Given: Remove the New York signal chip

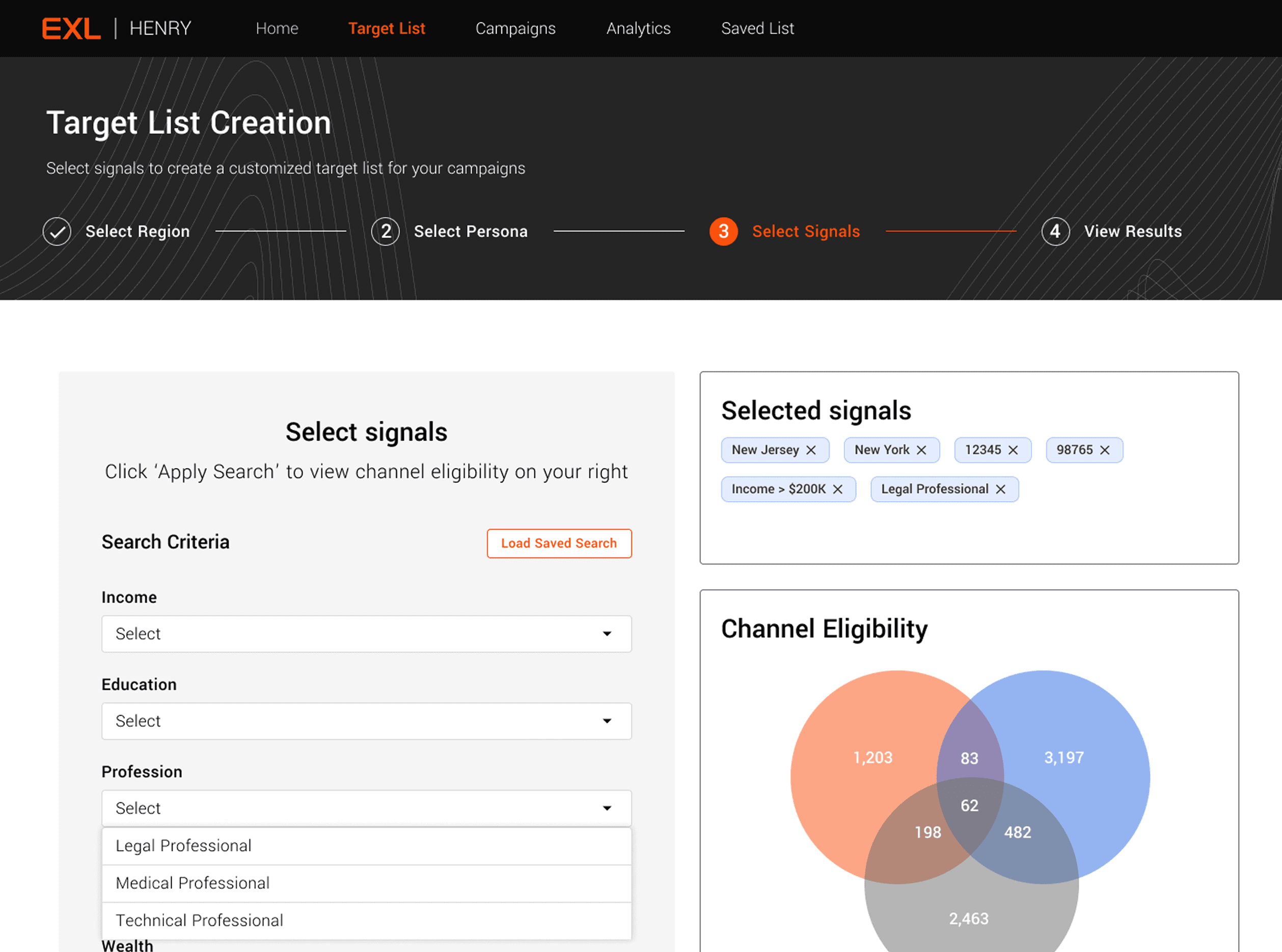Looking at the screenshot, I should pyautogui.click(x=921, y=450).
